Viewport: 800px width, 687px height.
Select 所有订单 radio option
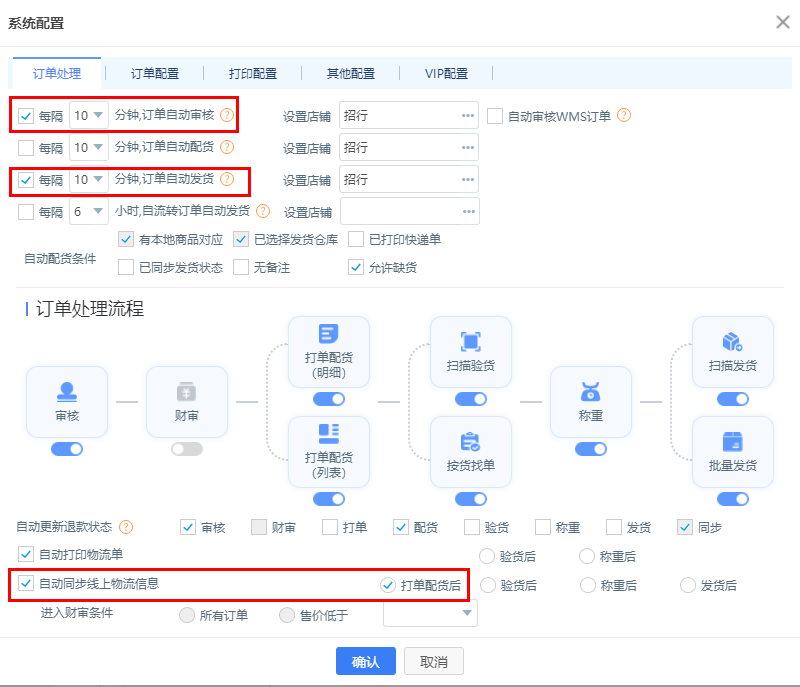click(x=187, y=615)
